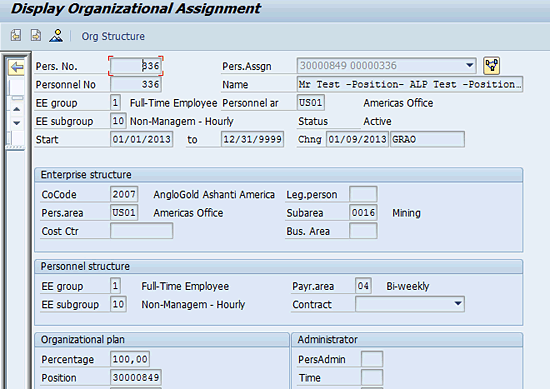Screen dimensions: 550x389
Task: Select the Subarea field 0016
Action: 363,213
